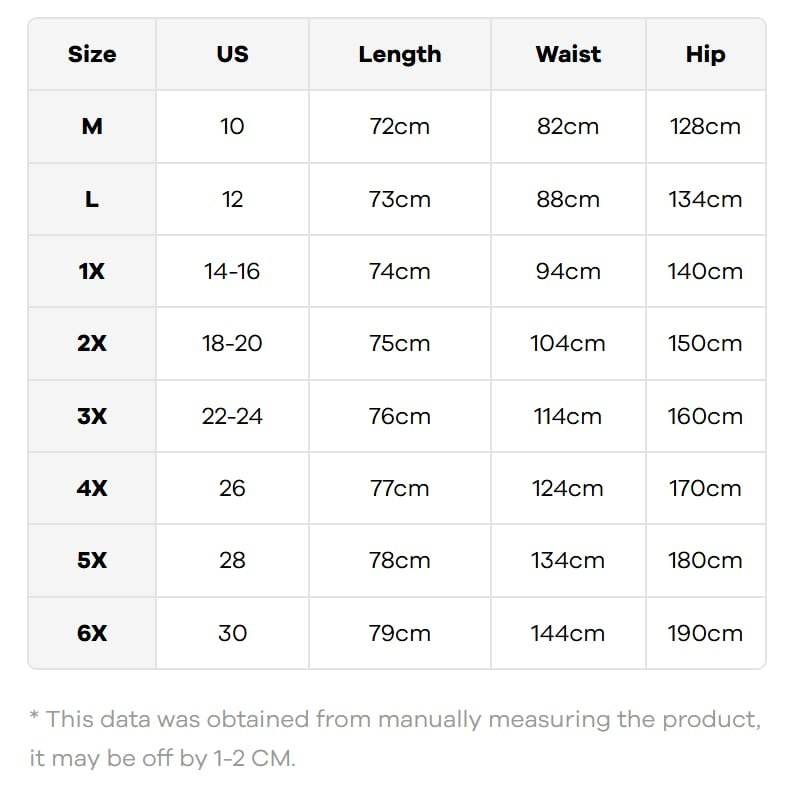Select the 72cm length cell
The image size is (788, 785).
point(399,126)
